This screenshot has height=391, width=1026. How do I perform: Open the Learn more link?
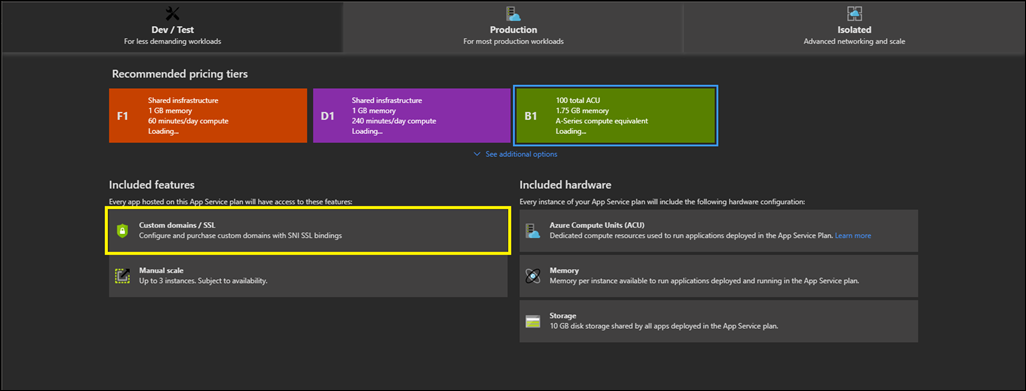853,235
